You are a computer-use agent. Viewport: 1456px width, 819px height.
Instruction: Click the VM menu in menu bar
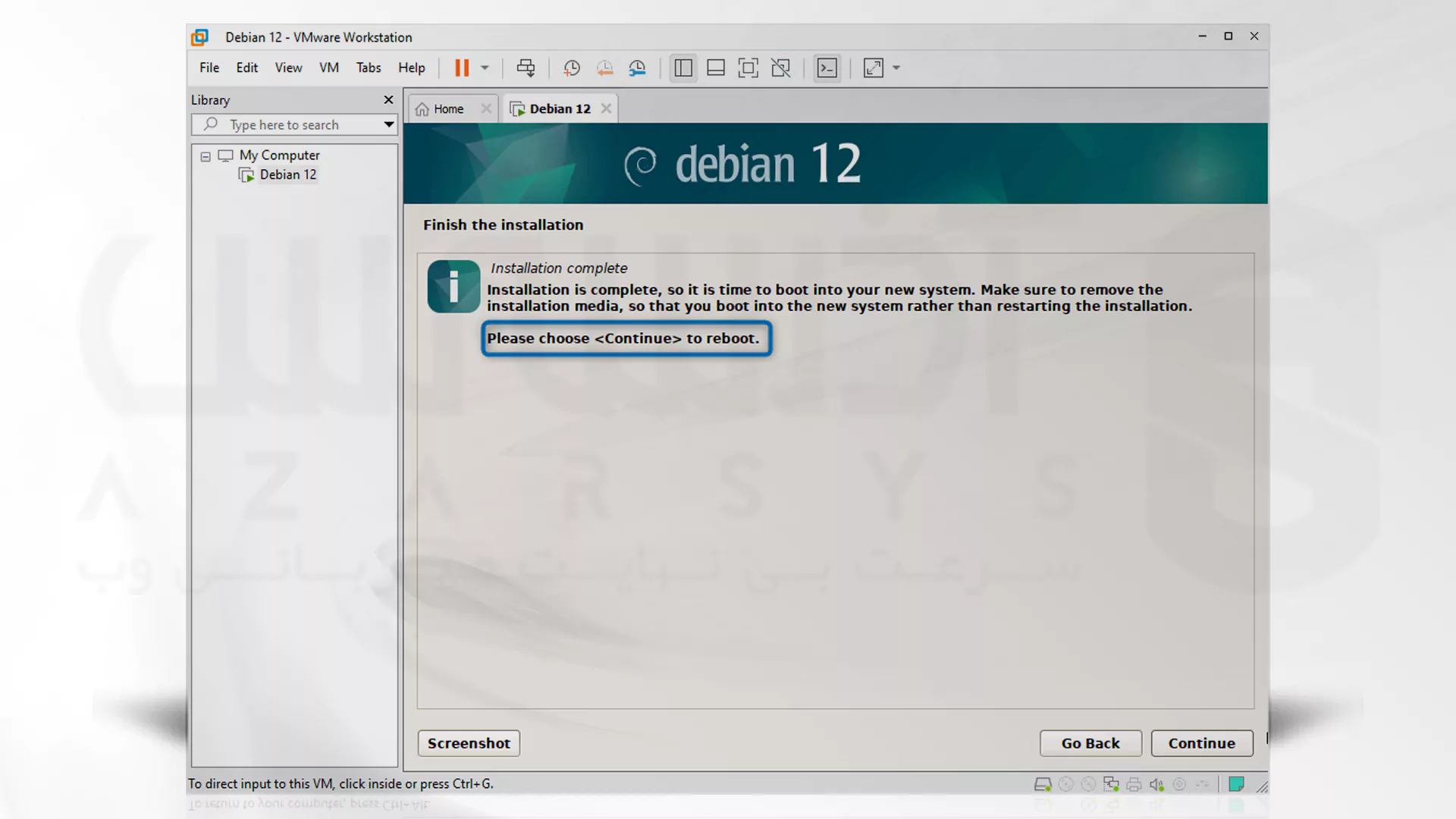pyautogui.click(x=328, y=67)
